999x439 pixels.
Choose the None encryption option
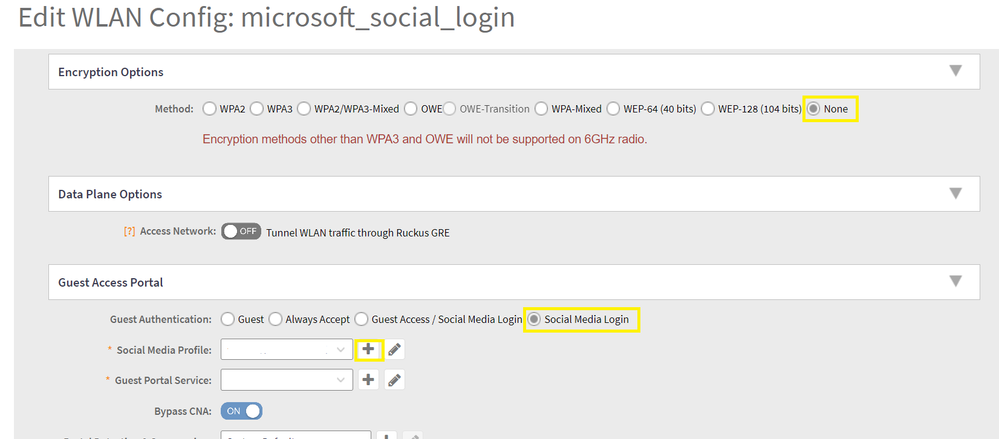coord(815,108)
